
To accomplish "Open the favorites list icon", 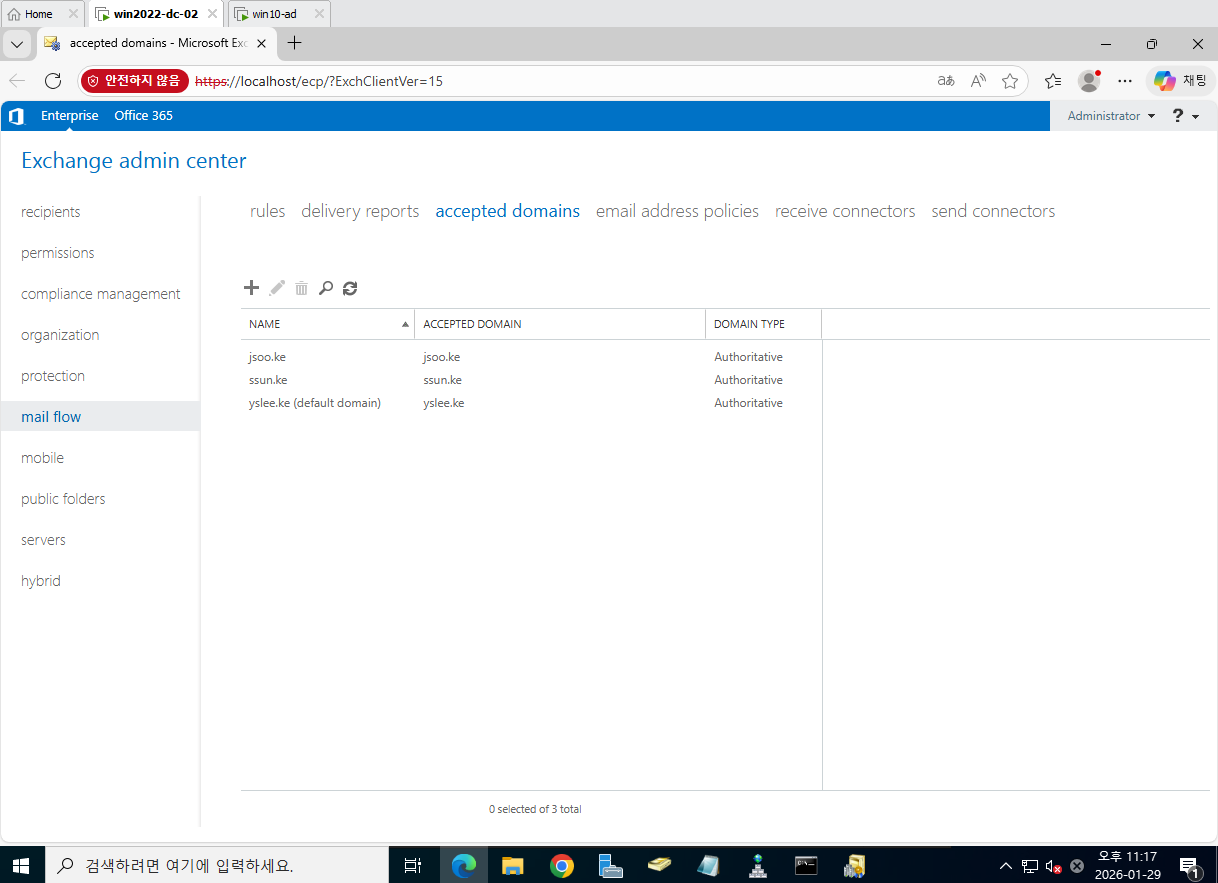I will [x=1053, y=81].
